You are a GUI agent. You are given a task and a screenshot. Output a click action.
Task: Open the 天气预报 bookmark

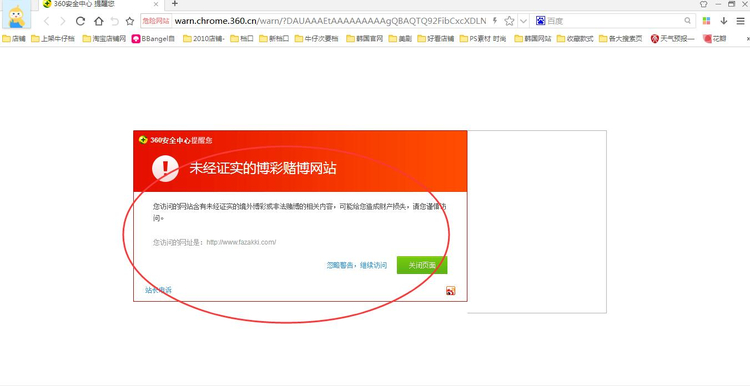[x=673, y=39]
